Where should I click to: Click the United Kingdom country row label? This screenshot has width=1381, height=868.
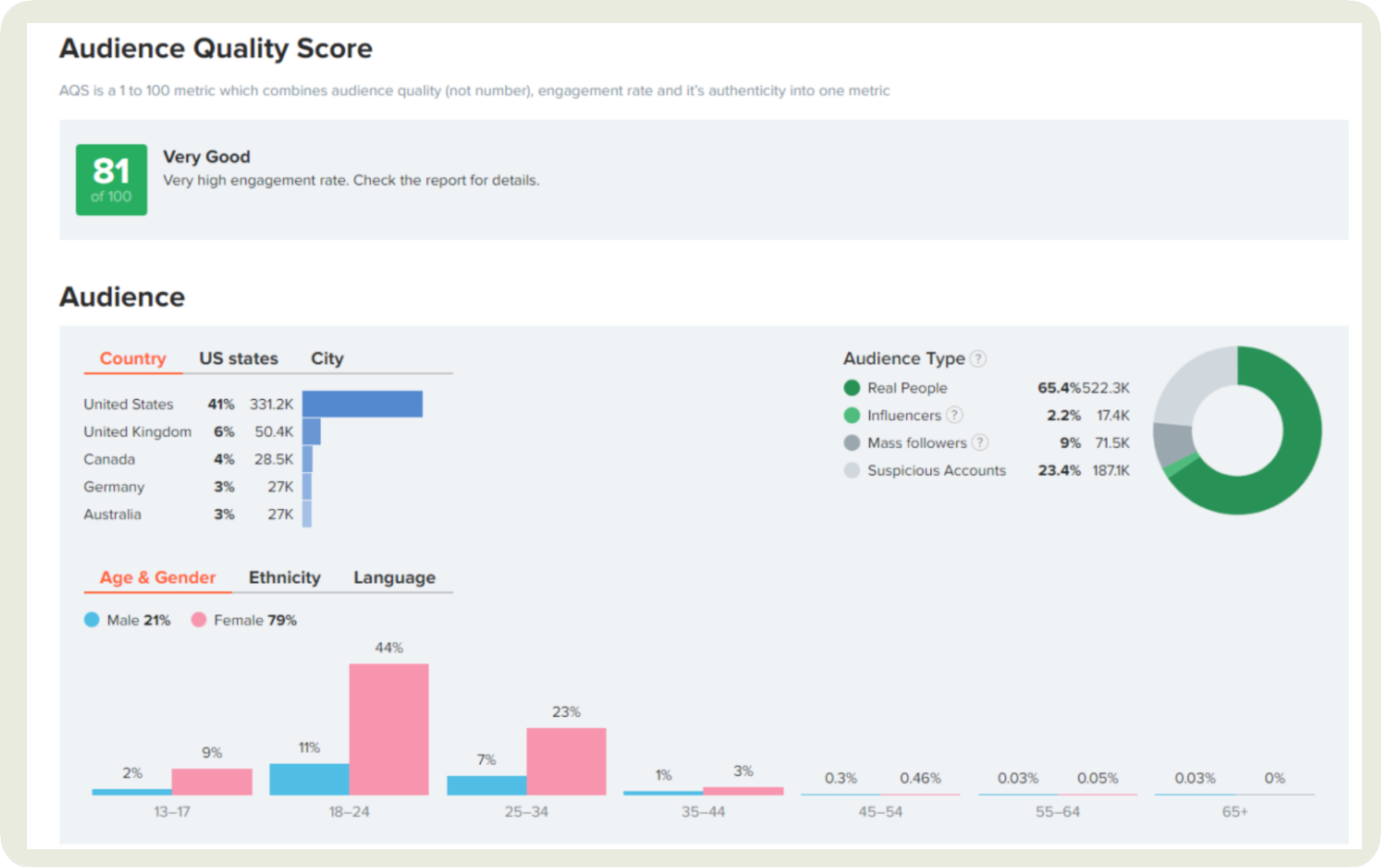137,432
